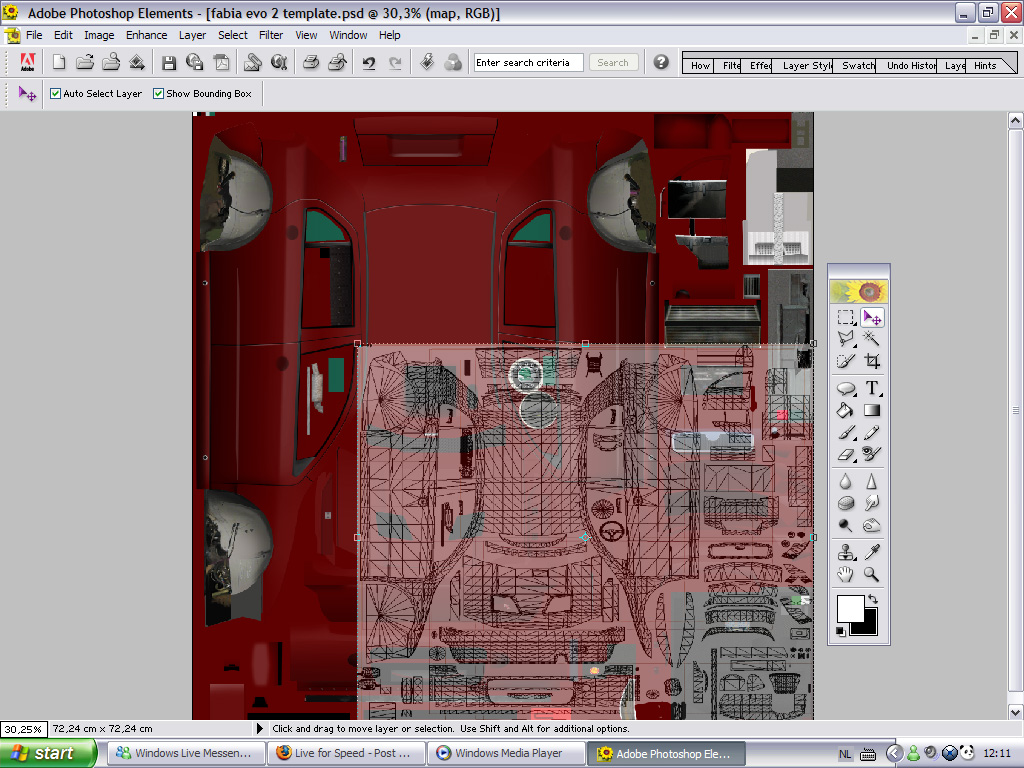Swap foreground and background colors
This screenshot has width=1024, height=768.
click(873, 599)
